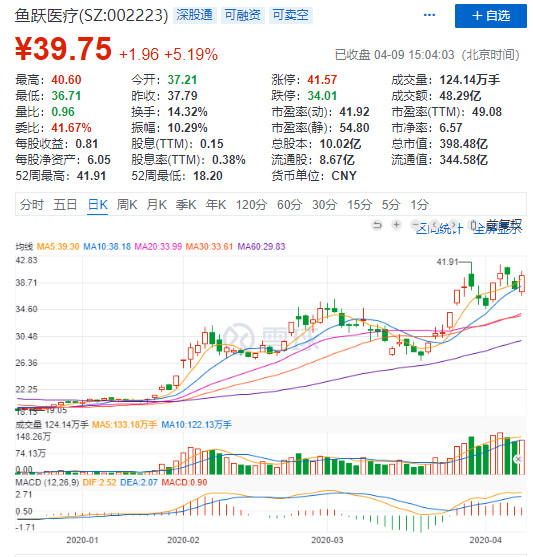Click the 委比 value 41.67%
Viewport: 533px width, 557px height.
pos(71,128)
